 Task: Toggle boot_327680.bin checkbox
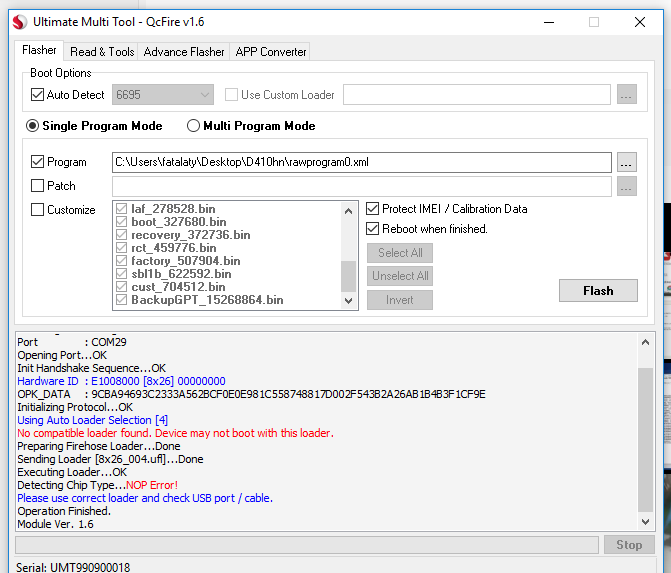122,222
